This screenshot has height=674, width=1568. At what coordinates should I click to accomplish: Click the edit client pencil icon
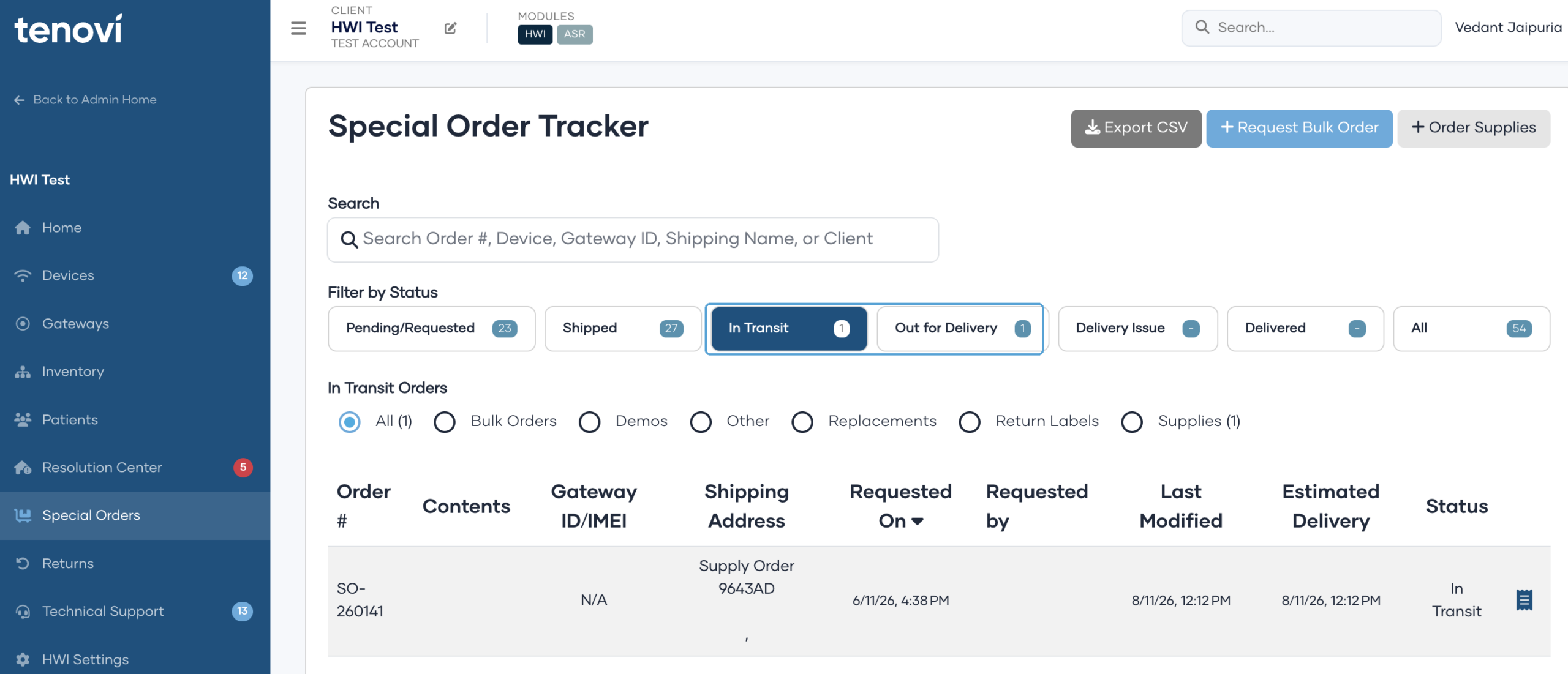tap(450, 28)
